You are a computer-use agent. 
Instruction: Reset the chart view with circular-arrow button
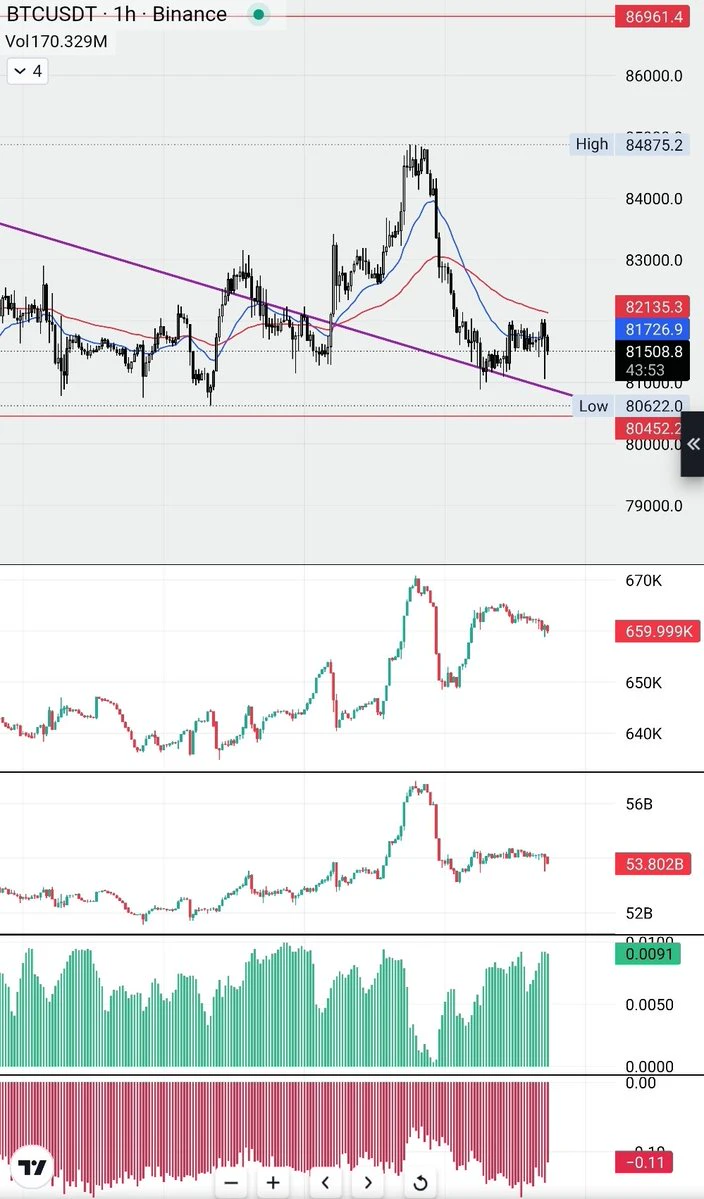click(x=420, y=1182)
